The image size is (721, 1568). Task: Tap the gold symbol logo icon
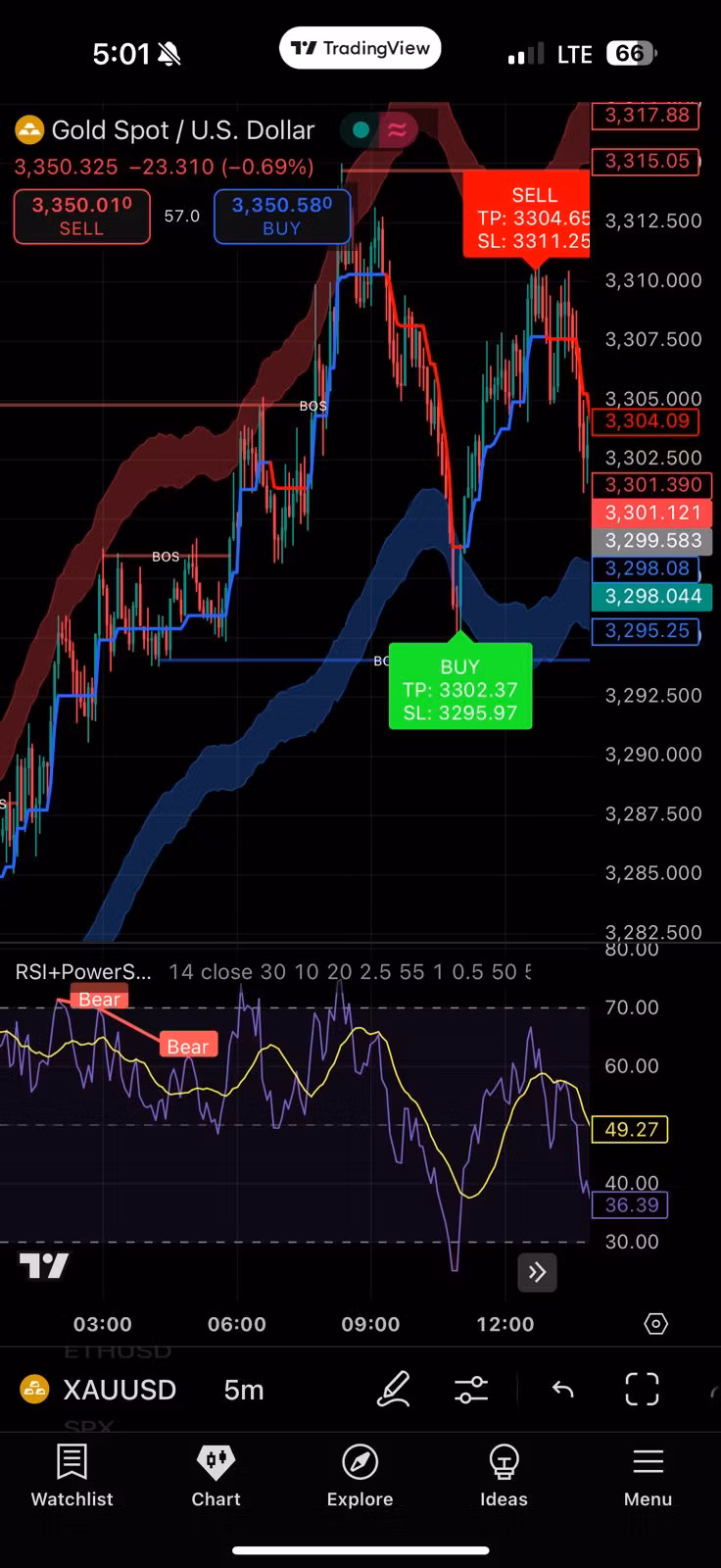pos(30,130)
